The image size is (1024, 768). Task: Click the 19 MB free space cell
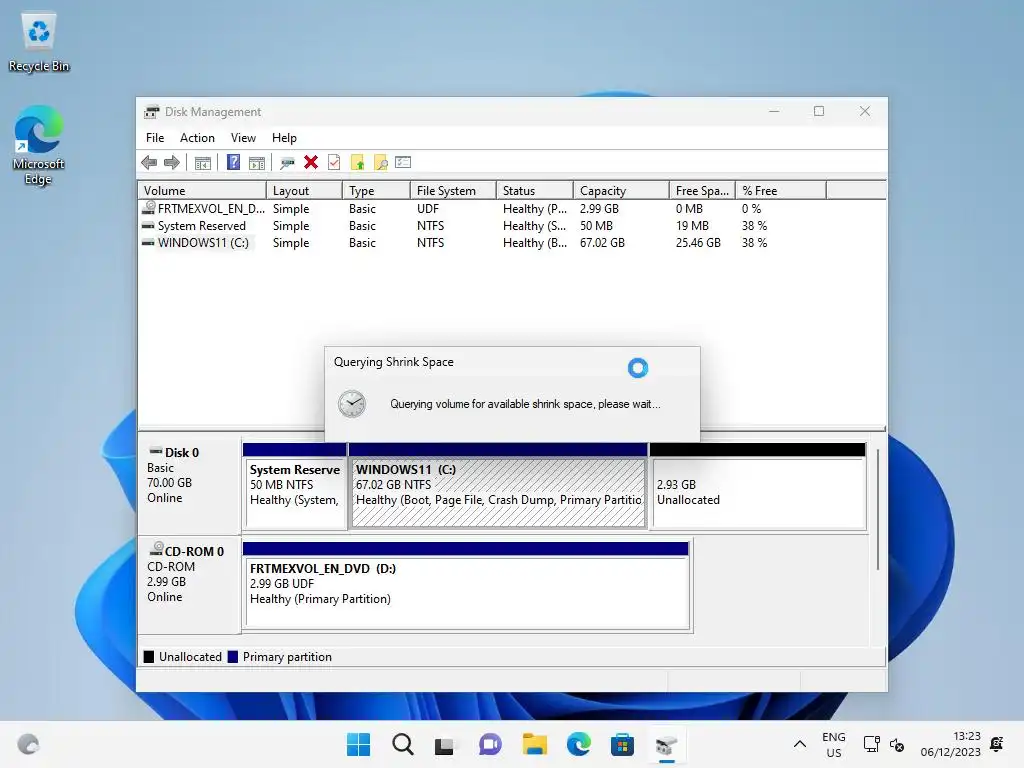pyautogui.click(x=692, y=226)
